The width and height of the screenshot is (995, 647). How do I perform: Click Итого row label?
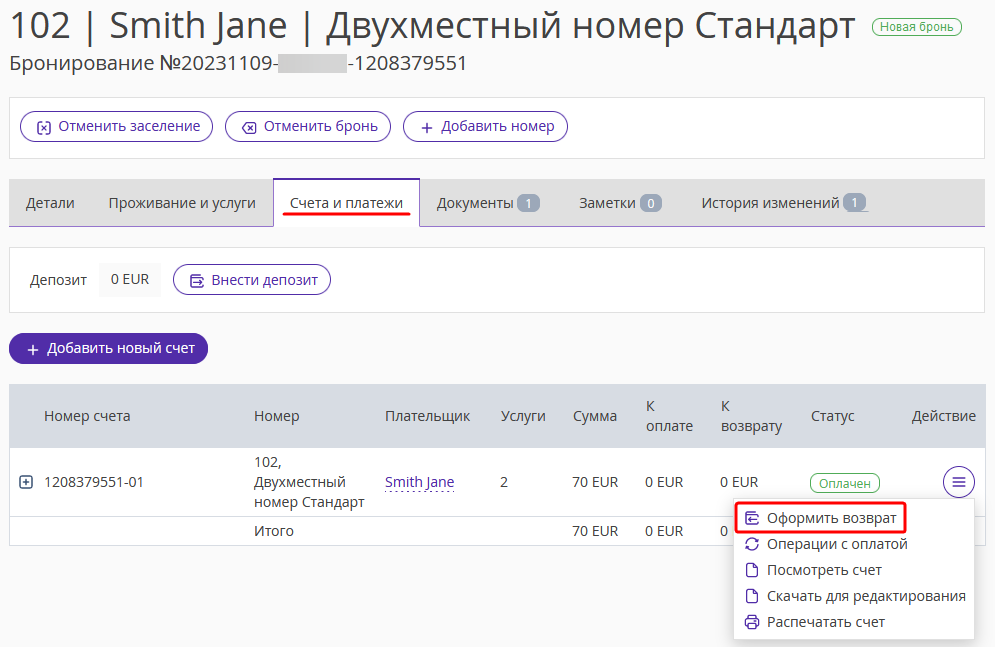[273, 531]
